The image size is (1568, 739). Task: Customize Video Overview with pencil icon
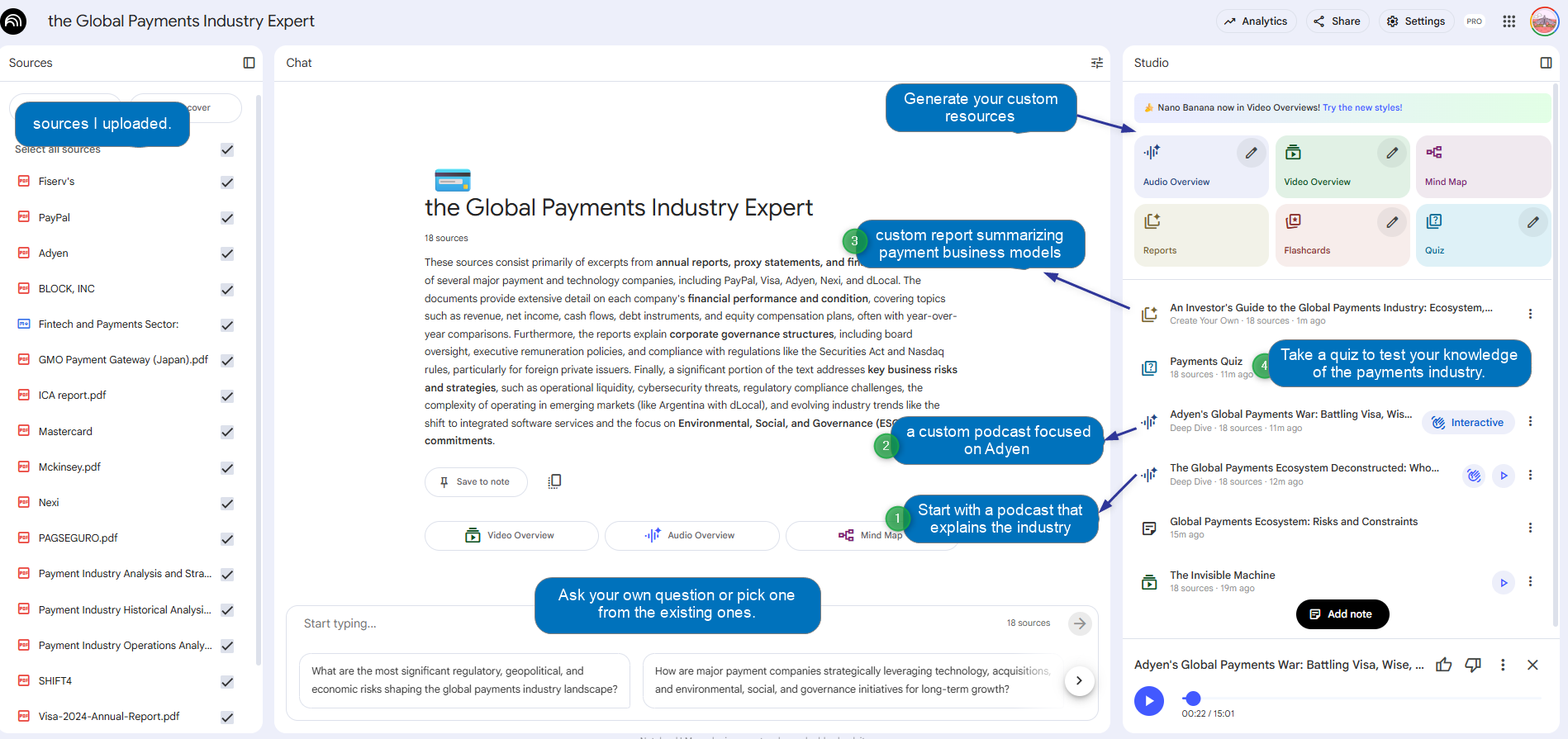(x=1392, y=153)
